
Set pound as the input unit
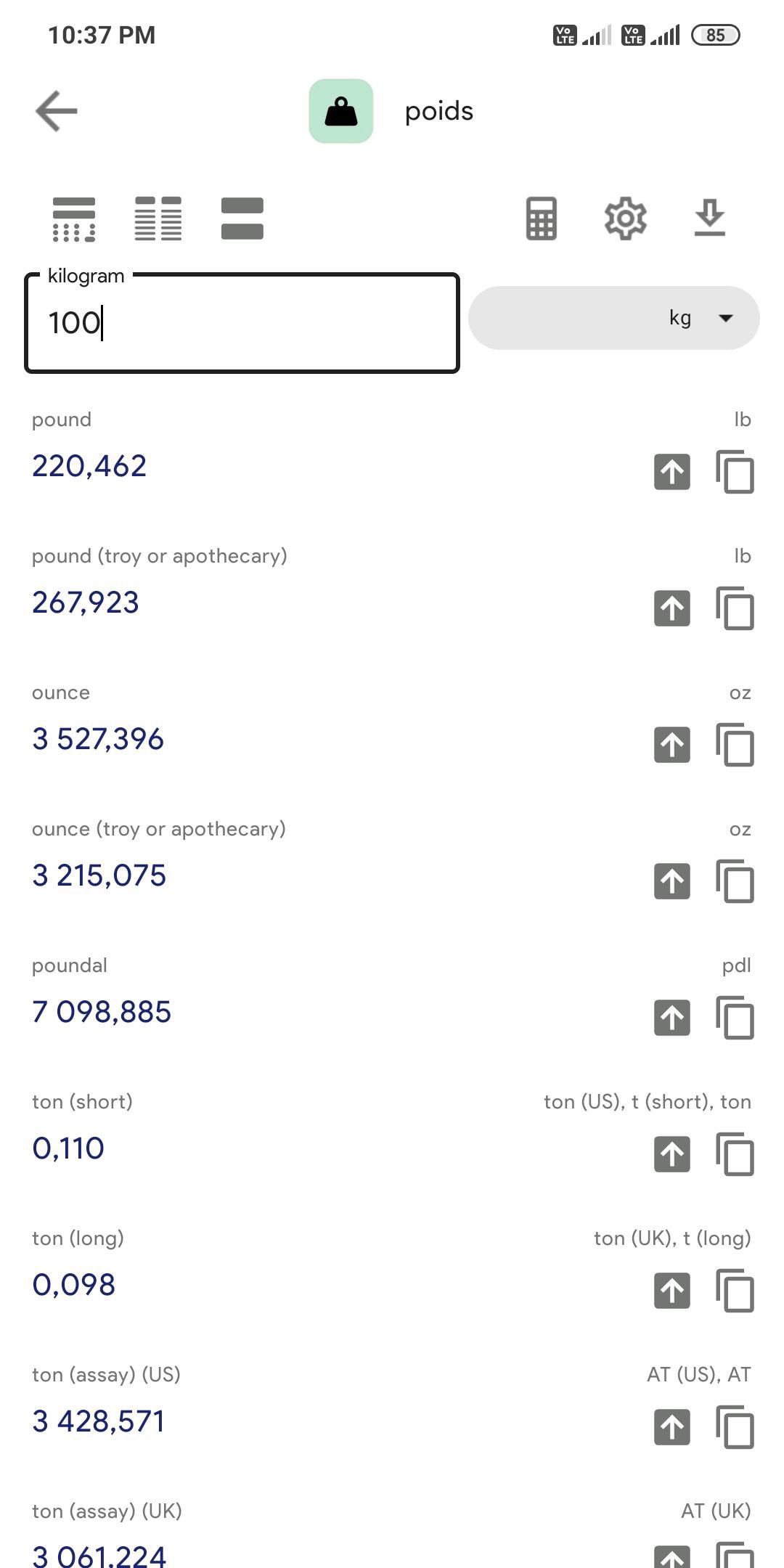click(672, 473)
